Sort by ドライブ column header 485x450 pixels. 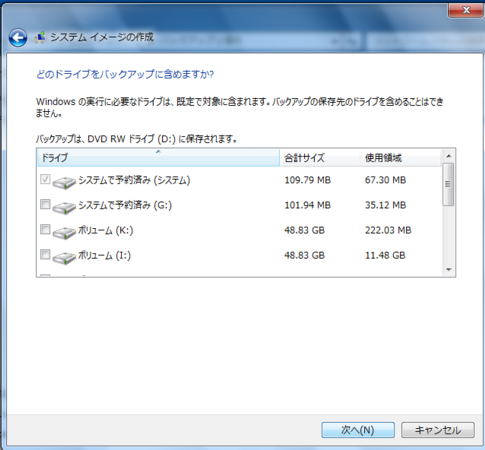click(158, 158)
